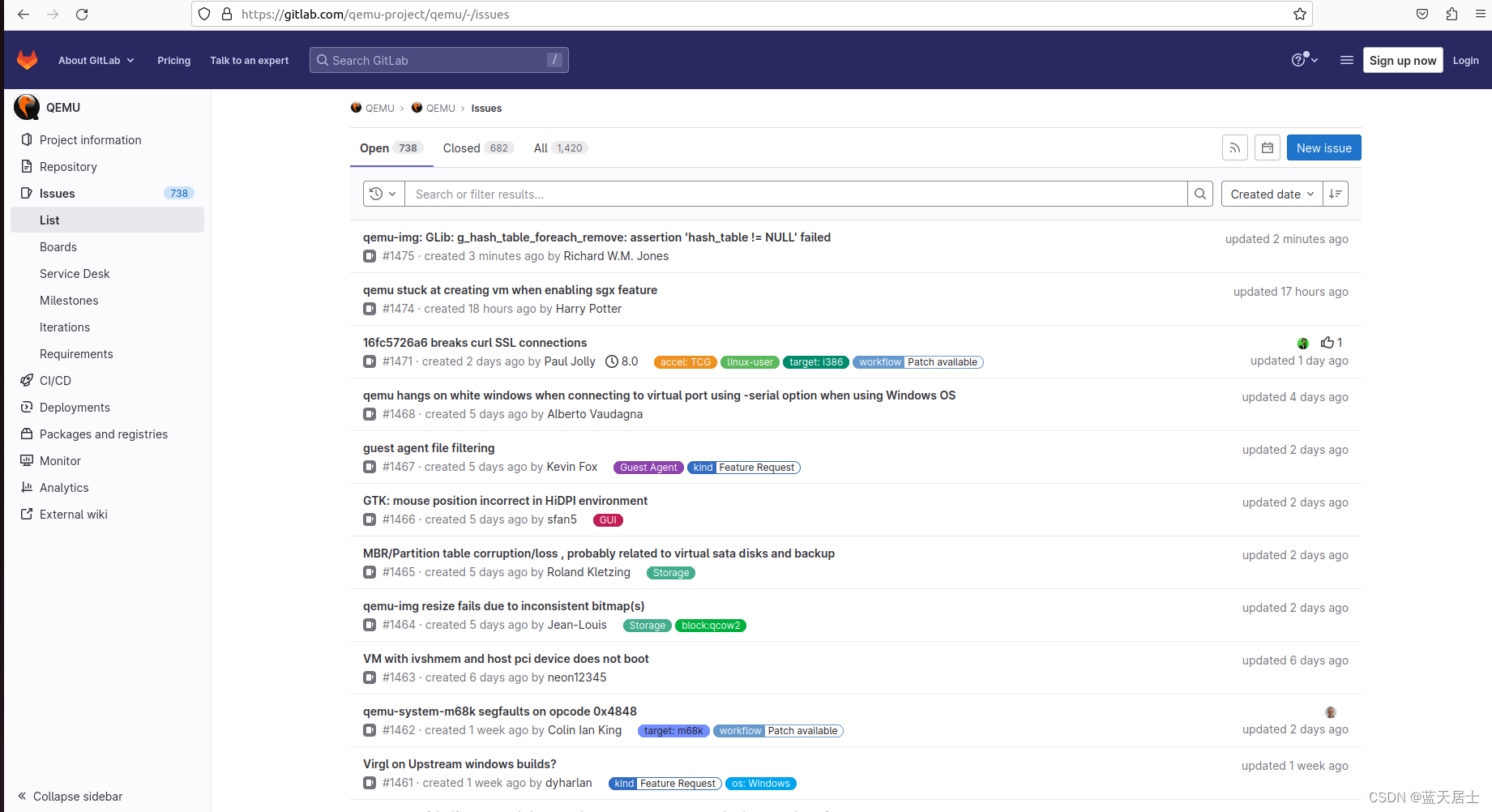Bookmark this page with star icon
The image size is (1492, 812).
1299,14
